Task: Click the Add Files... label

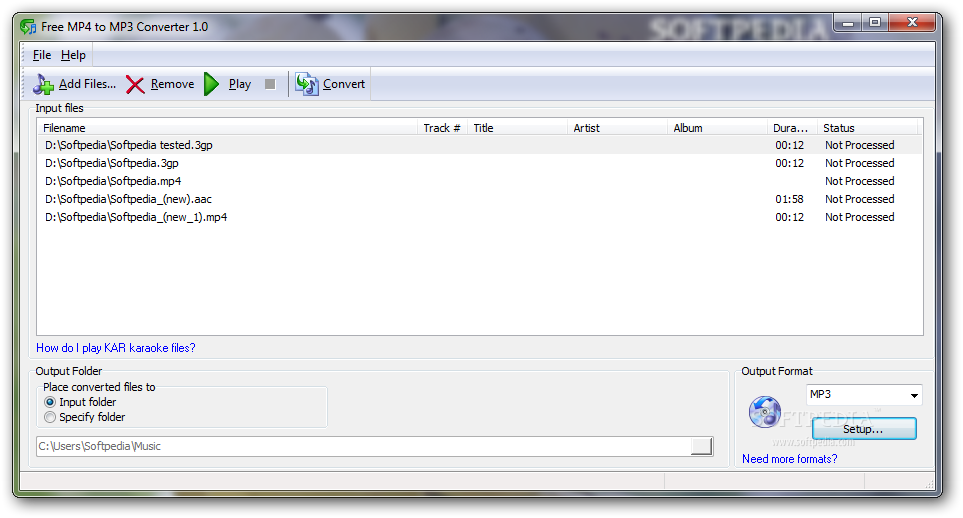Action: click(x=87, y=84)
